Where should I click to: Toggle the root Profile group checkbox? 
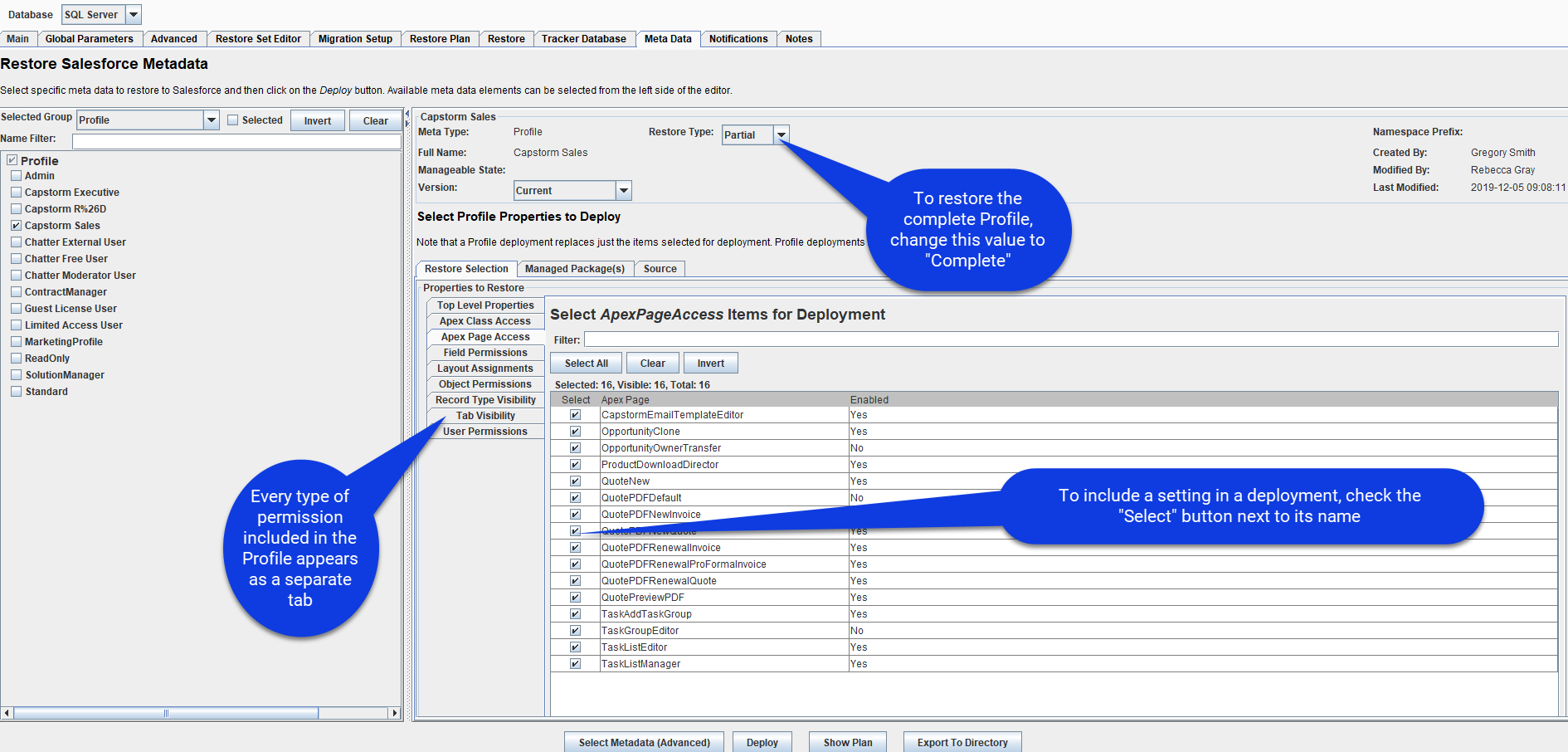pos(12,160)
